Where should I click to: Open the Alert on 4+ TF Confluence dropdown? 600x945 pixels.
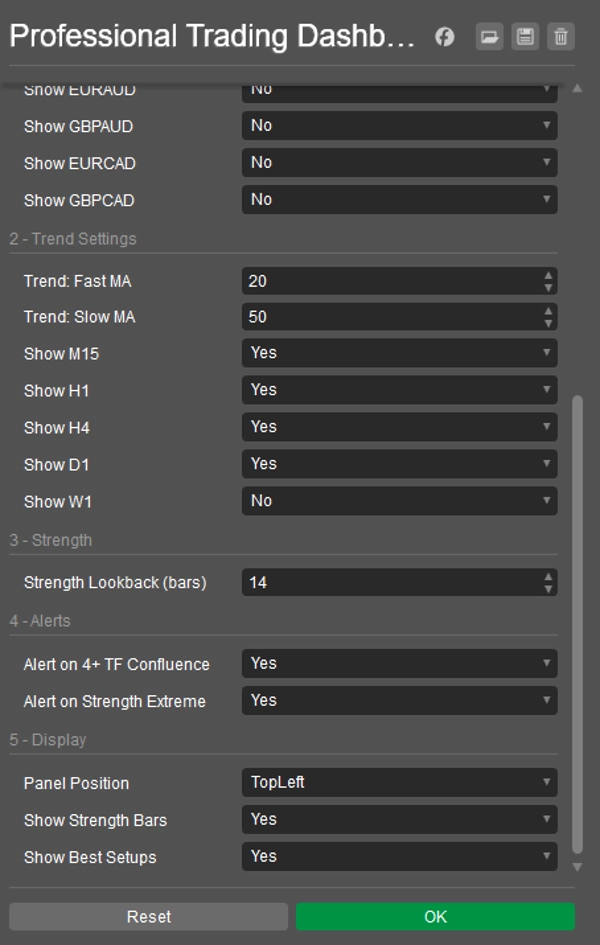pos(399,664)
